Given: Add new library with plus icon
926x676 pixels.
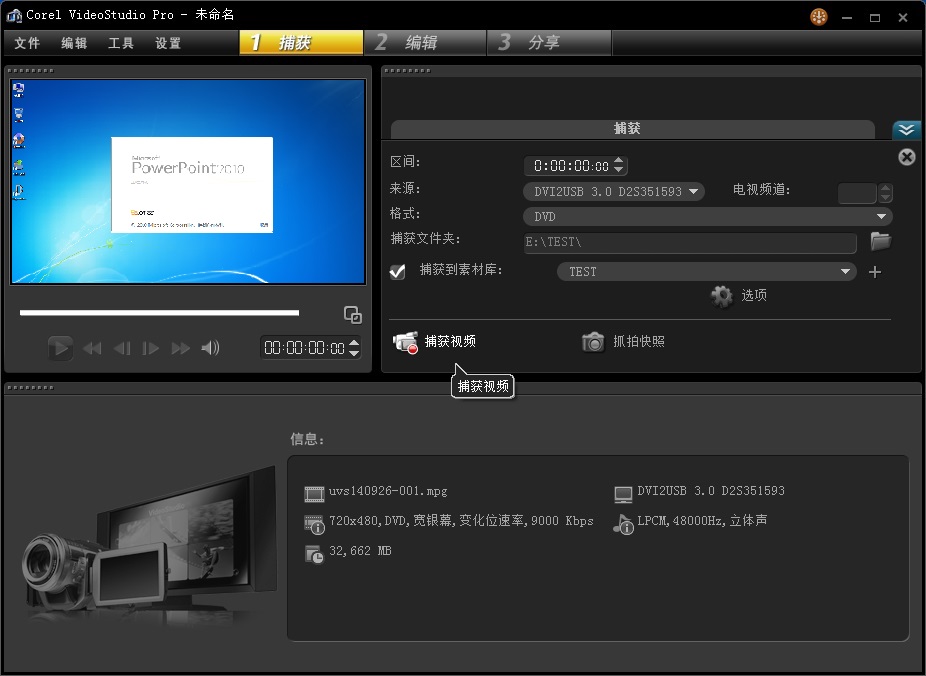Looking at the screenshot, I should 875,272.
